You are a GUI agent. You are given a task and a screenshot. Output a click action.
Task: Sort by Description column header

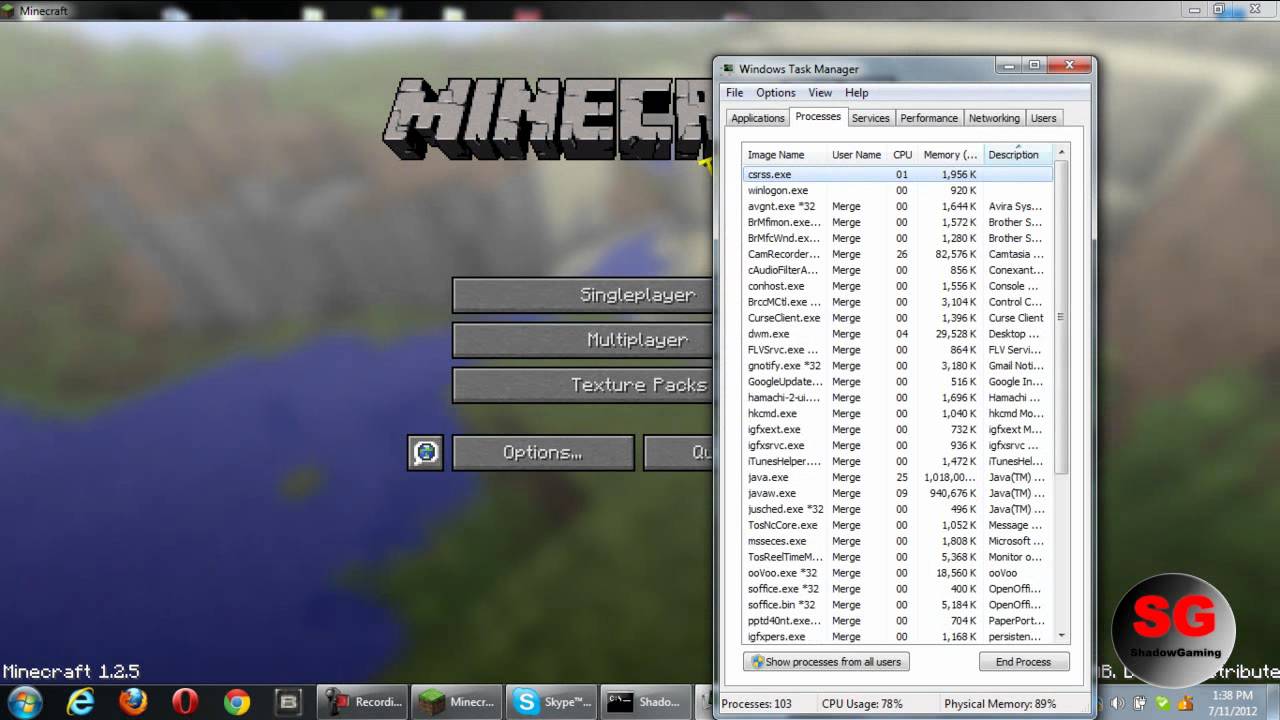click(x=1018, y=155)
